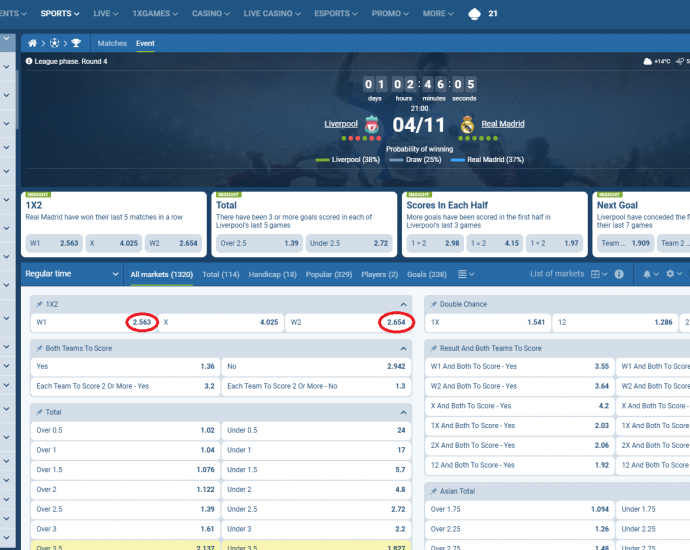Click the spade icon in top navigation

pyautogui.click(x=474, y=14)
